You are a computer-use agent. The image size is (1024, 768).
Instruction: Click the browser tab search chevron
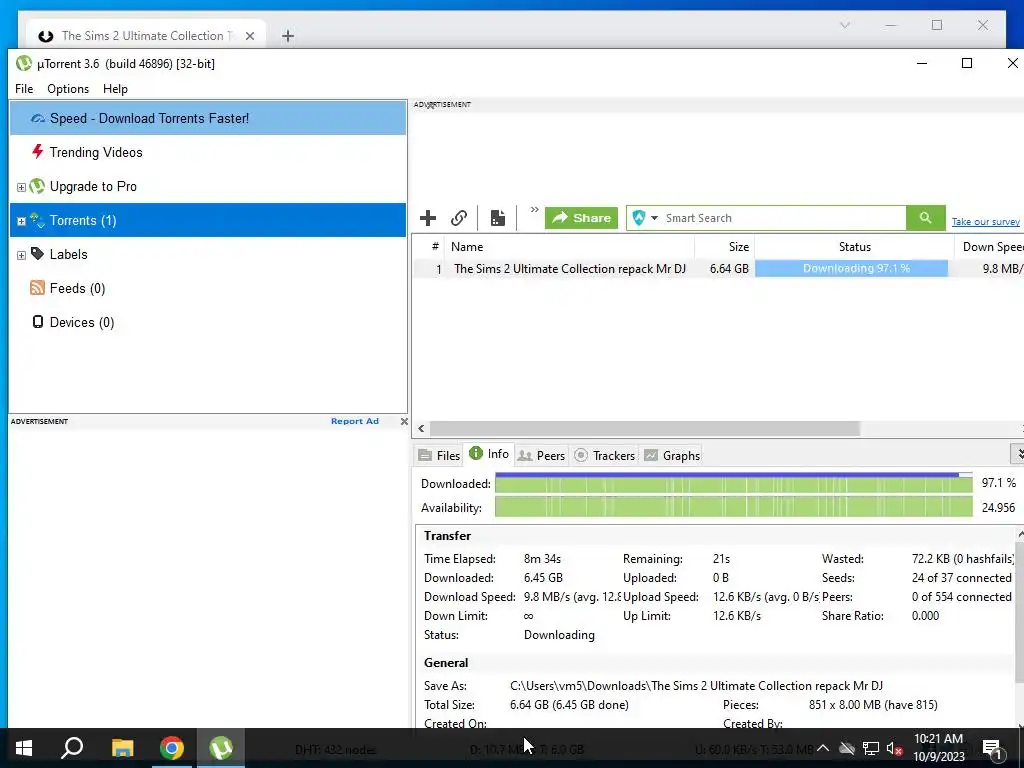point(844,25)
